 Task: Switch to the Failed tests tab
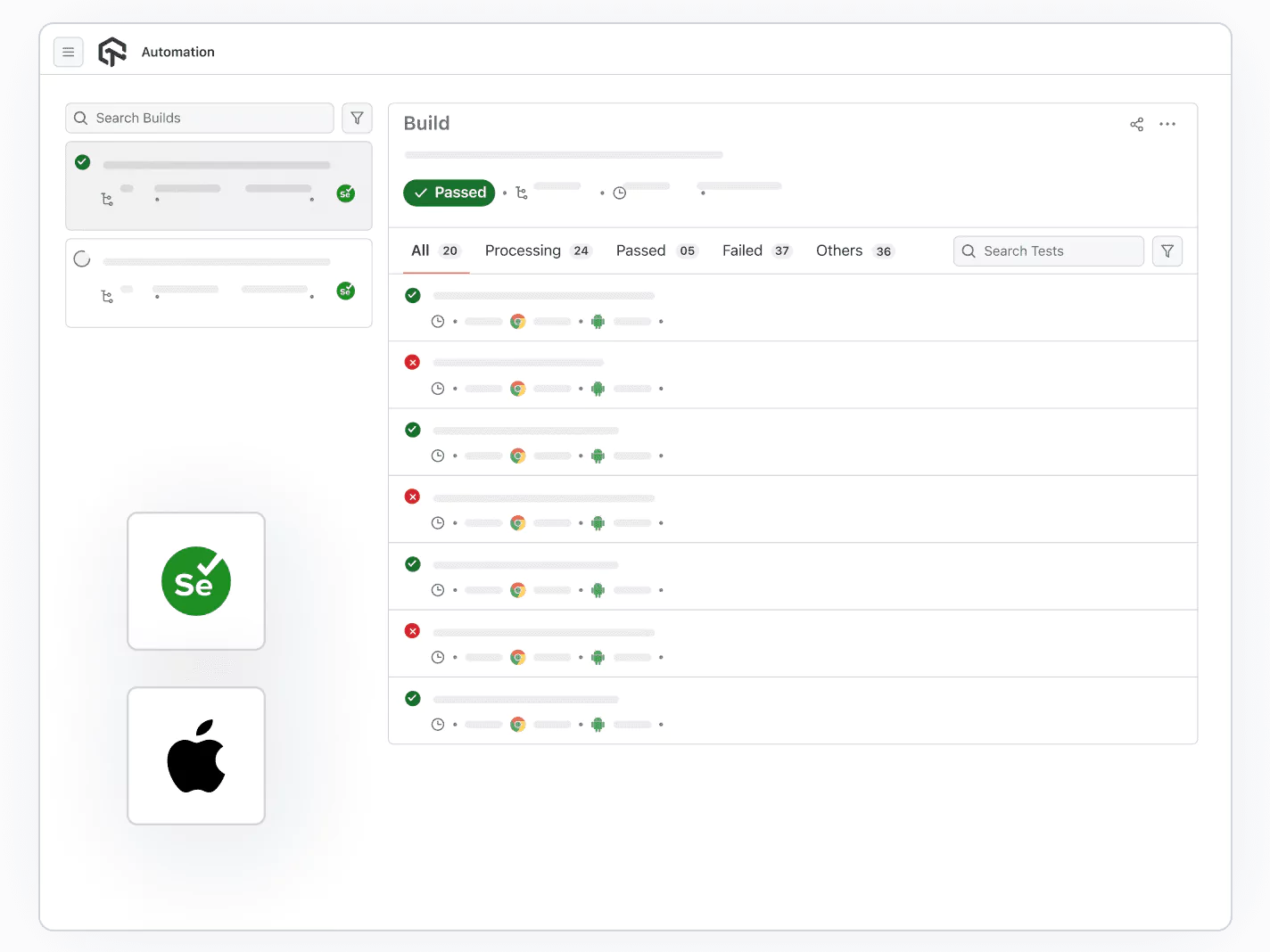pyautogui.click(x=742, y=250)
